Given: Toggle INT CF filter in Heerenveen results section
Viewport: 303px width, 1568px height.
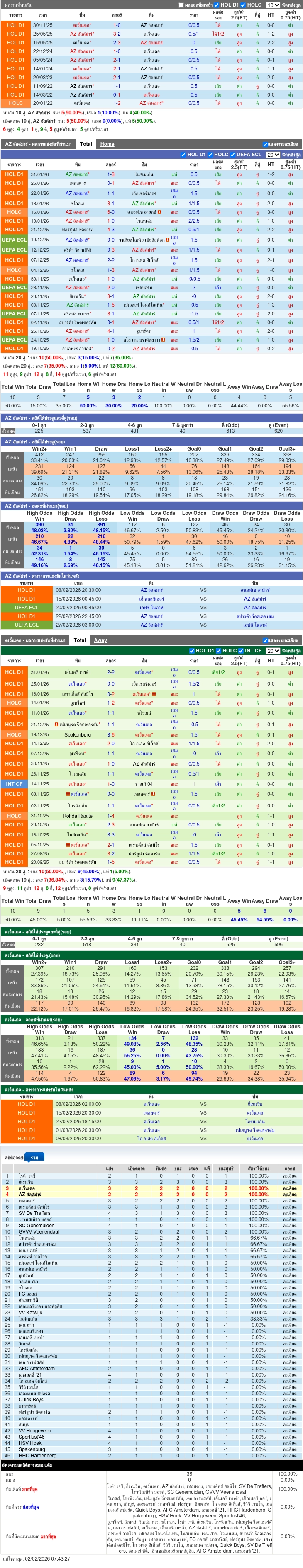Looking at the screenshot, I should (x=242, y=651).
